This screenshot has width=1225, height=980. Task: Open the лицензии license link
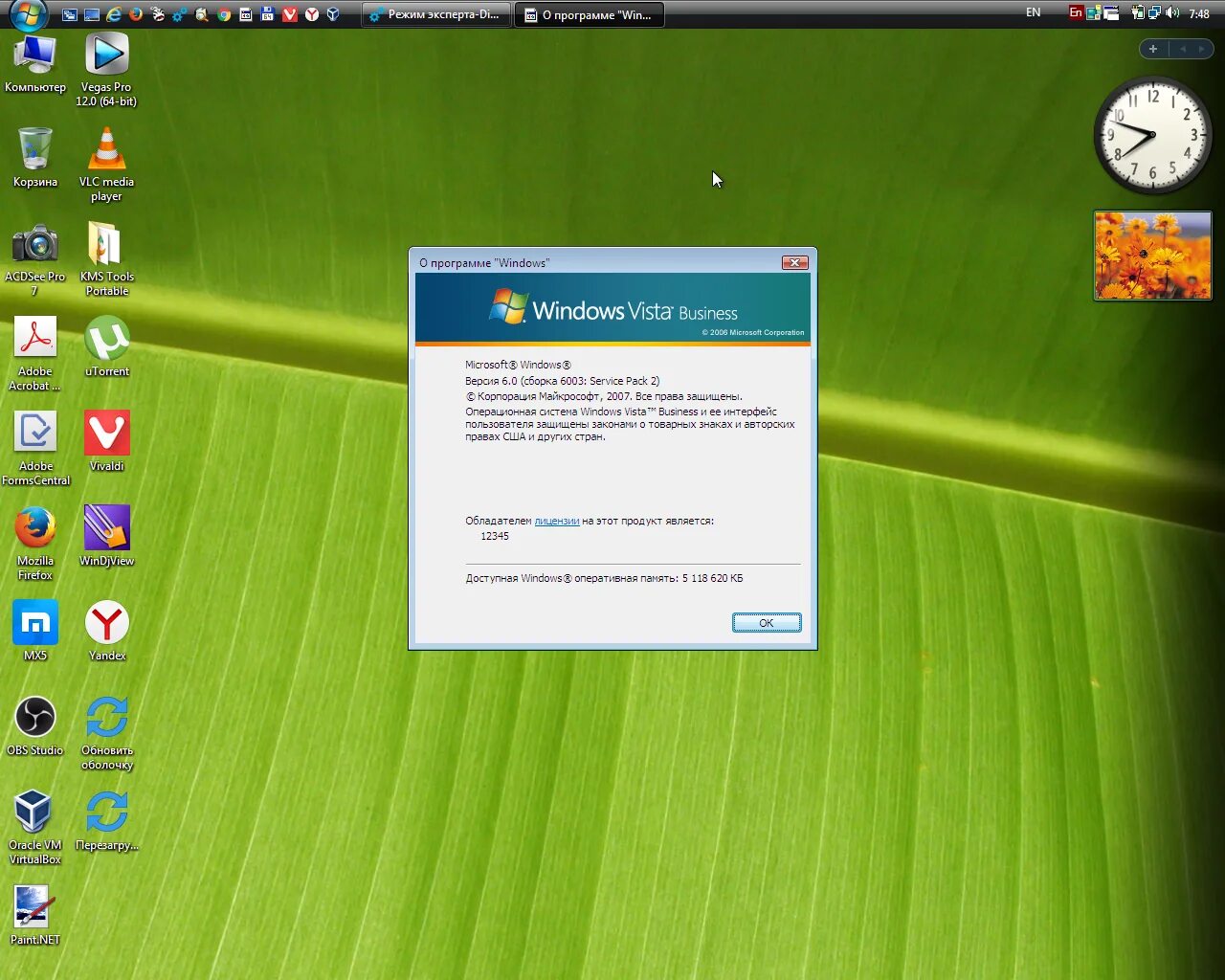(557, 521)
